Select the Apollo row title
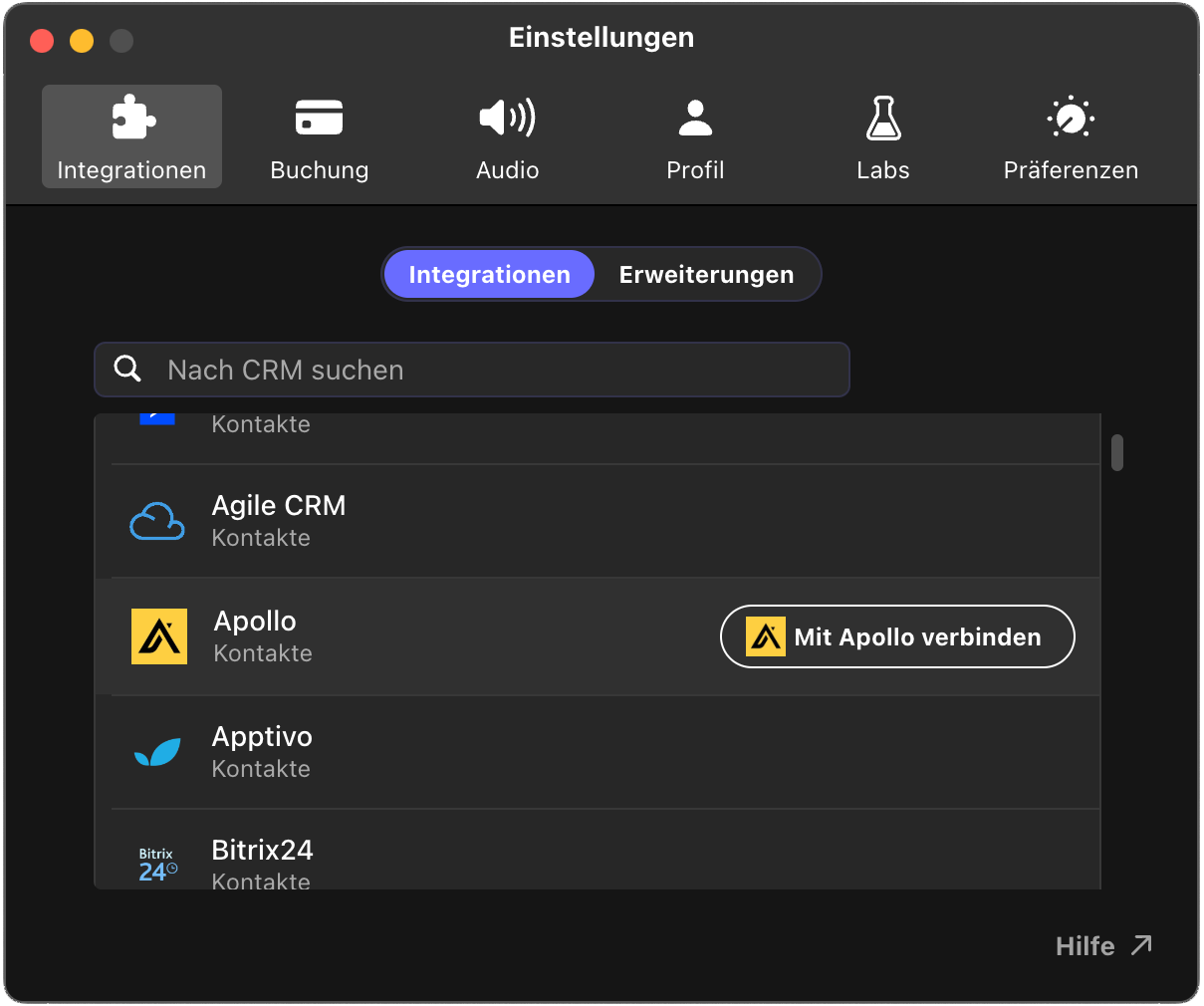The width and height of the screenshot is (1204, 1006). (x=255, y=622)
